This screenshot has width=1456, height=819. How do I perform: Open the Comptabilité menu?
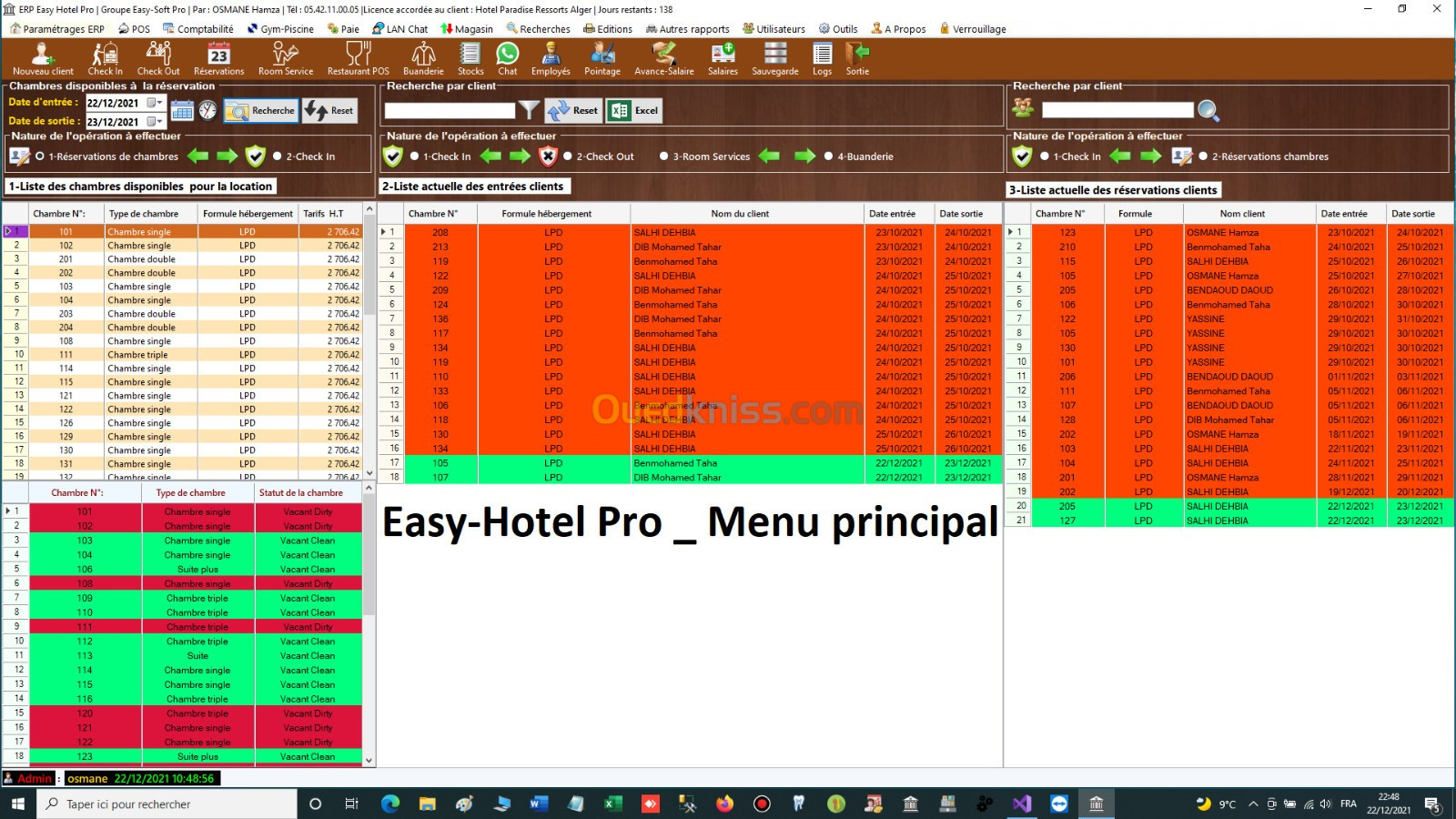point(197,29)
